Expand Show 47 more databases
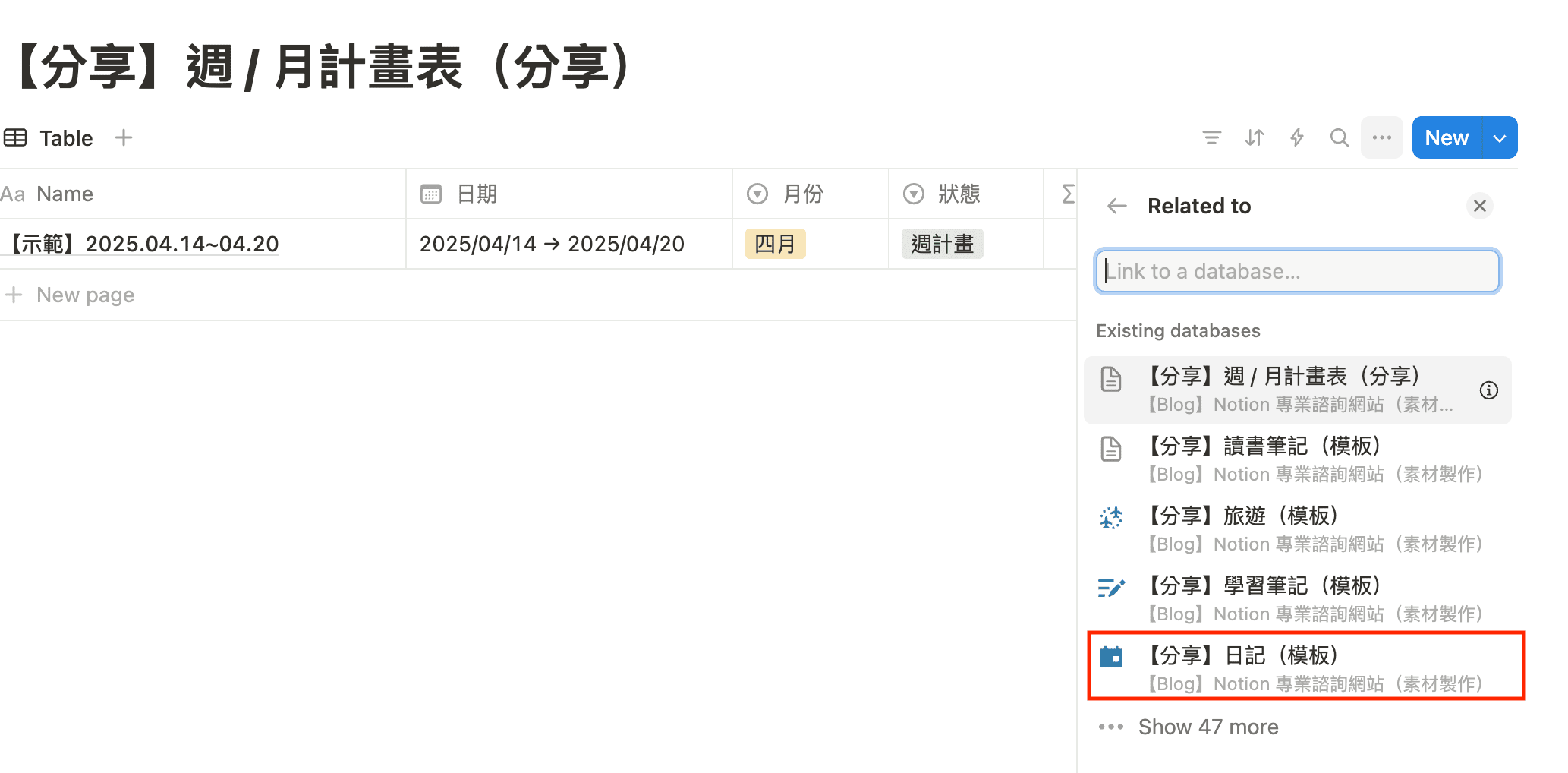The height and width of the screenshot is (773, 1568). pyautogui.click(x=1207, y=727)
